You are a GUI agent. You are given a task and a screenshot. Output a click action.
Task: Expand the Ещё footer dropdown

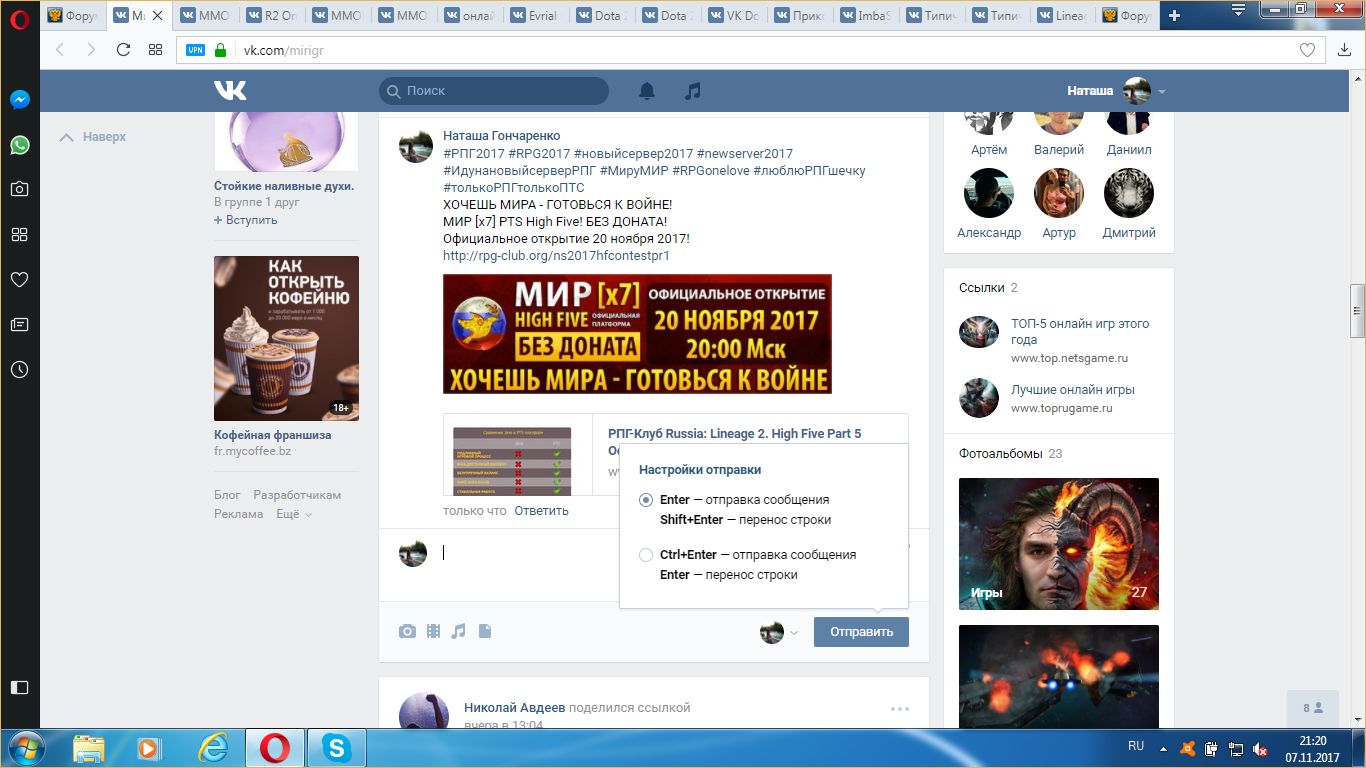coord(294,514)
